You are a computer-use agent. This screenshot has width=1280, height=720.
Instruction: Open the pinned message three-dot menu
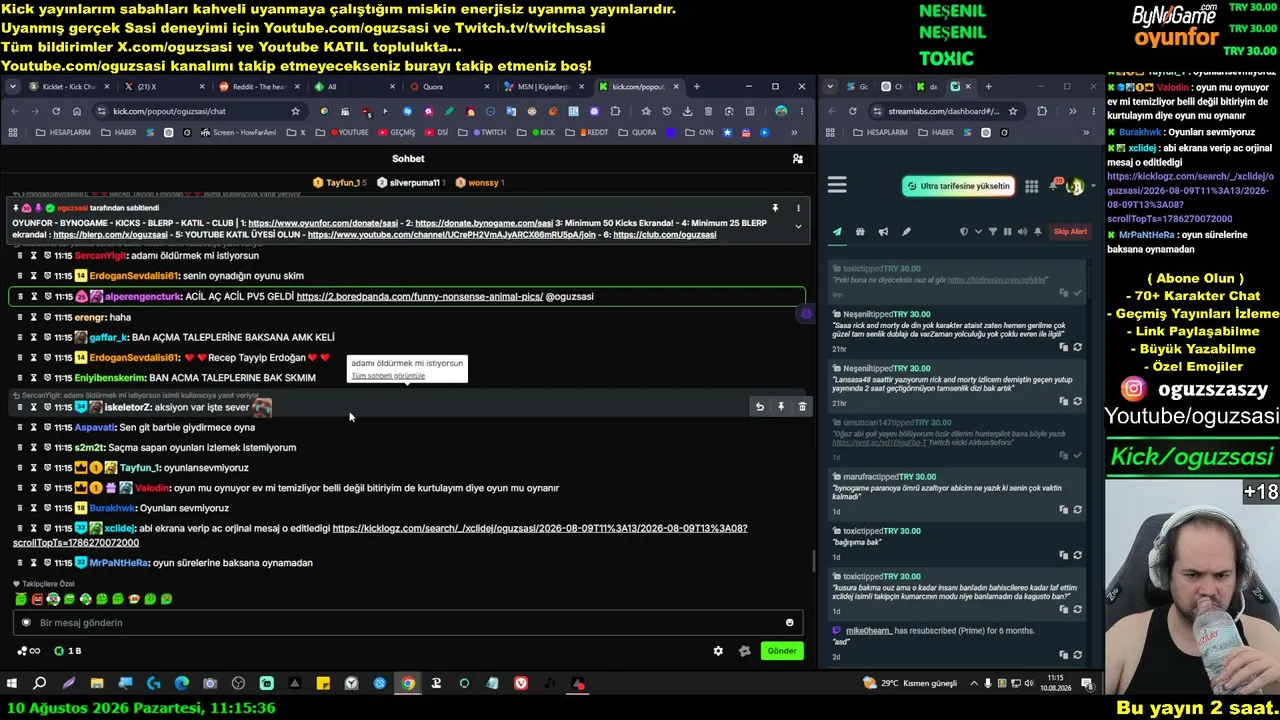click(x=798, y=208)
